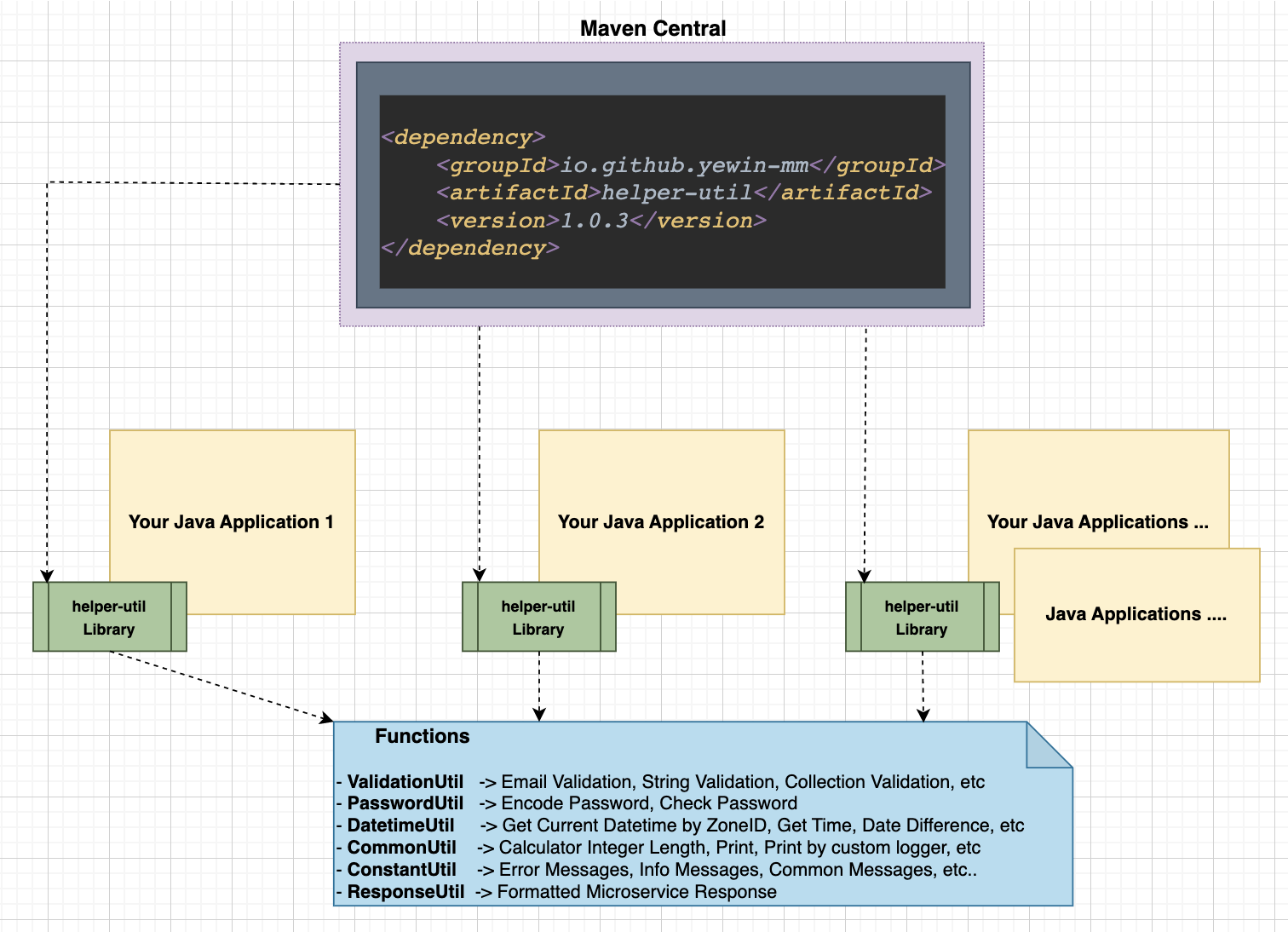The width and height of the screenshot is (1288, 932).
Task: Click the closing dependency tag
Action: pos(470,248)
